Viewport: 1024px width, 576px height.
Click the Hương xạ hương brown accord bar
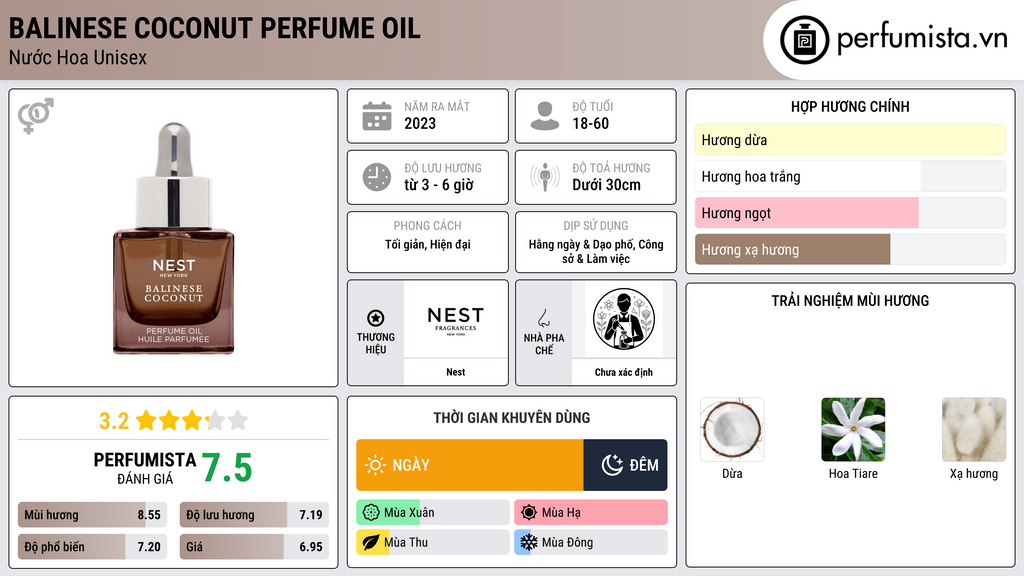(850, 249)
